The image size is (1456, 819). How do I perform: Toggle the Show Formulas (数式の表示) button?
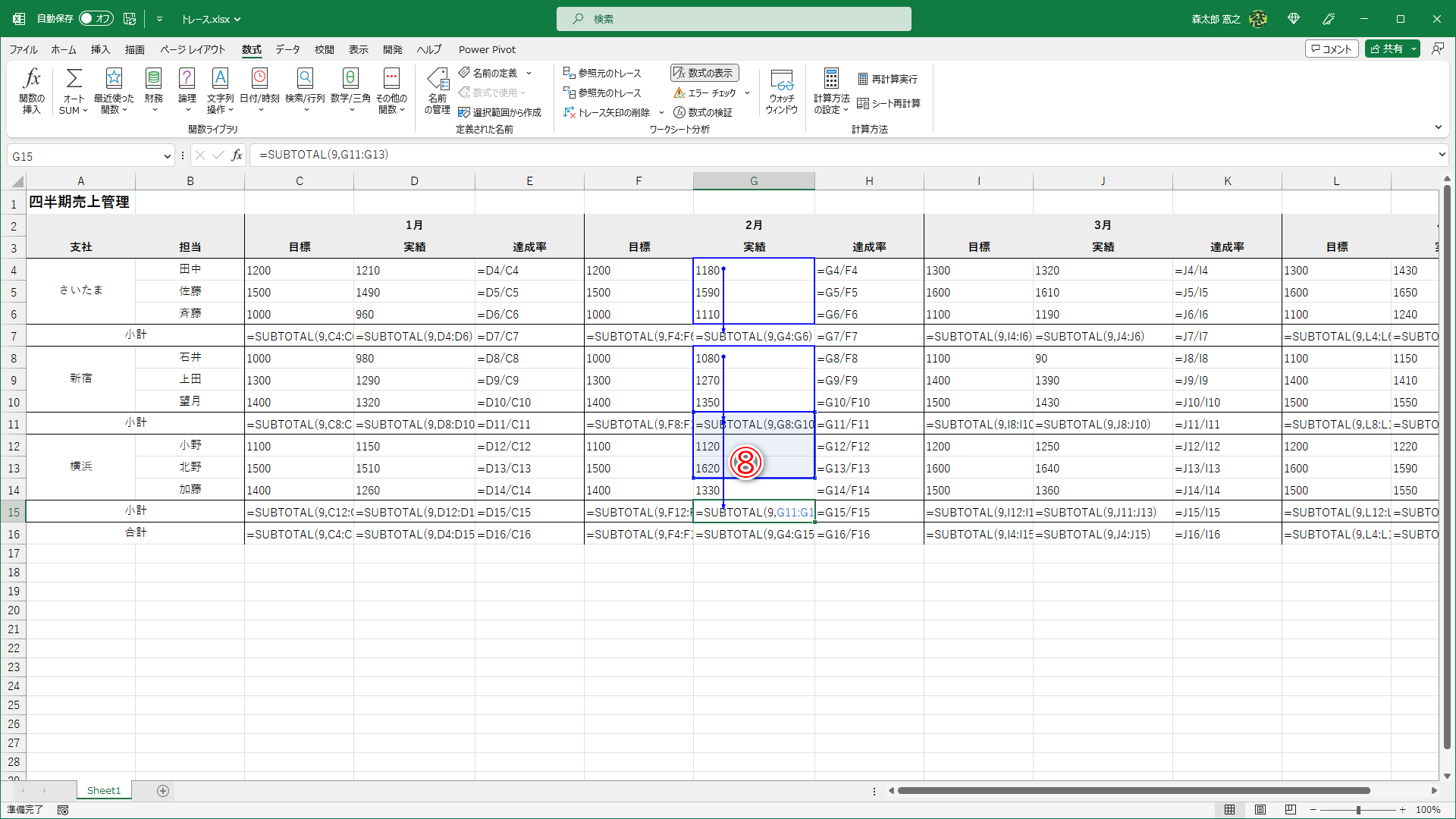pos(704,73)
